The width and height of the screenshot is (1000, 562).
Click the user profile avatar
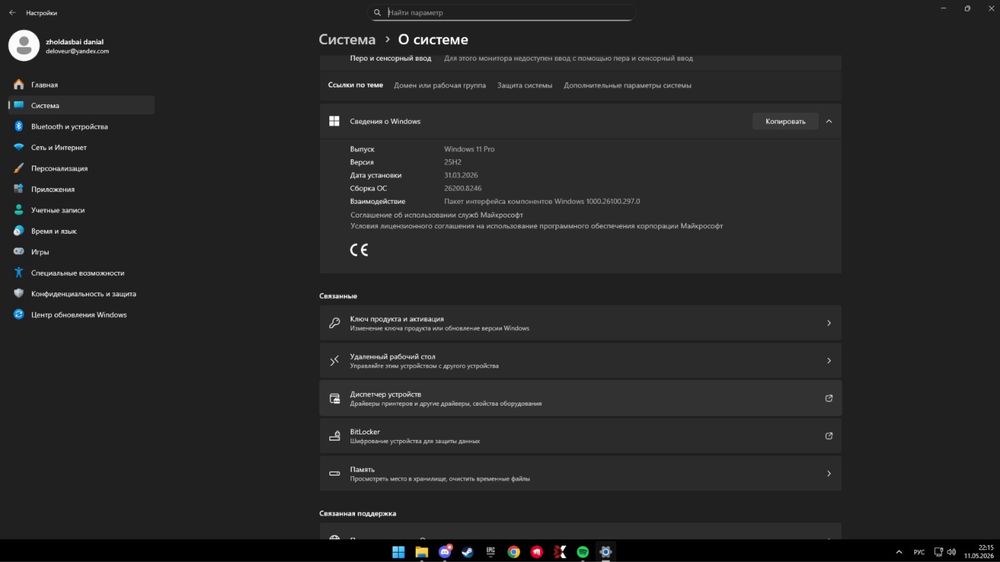point(24,45)
